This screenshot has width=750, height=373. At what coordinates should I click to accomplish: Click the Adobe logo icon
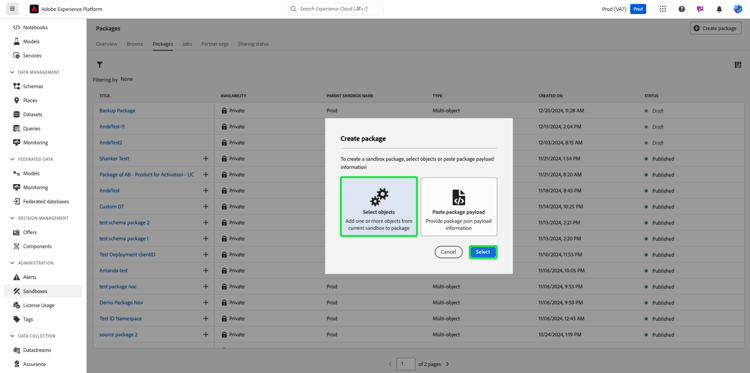click(34, 9)
